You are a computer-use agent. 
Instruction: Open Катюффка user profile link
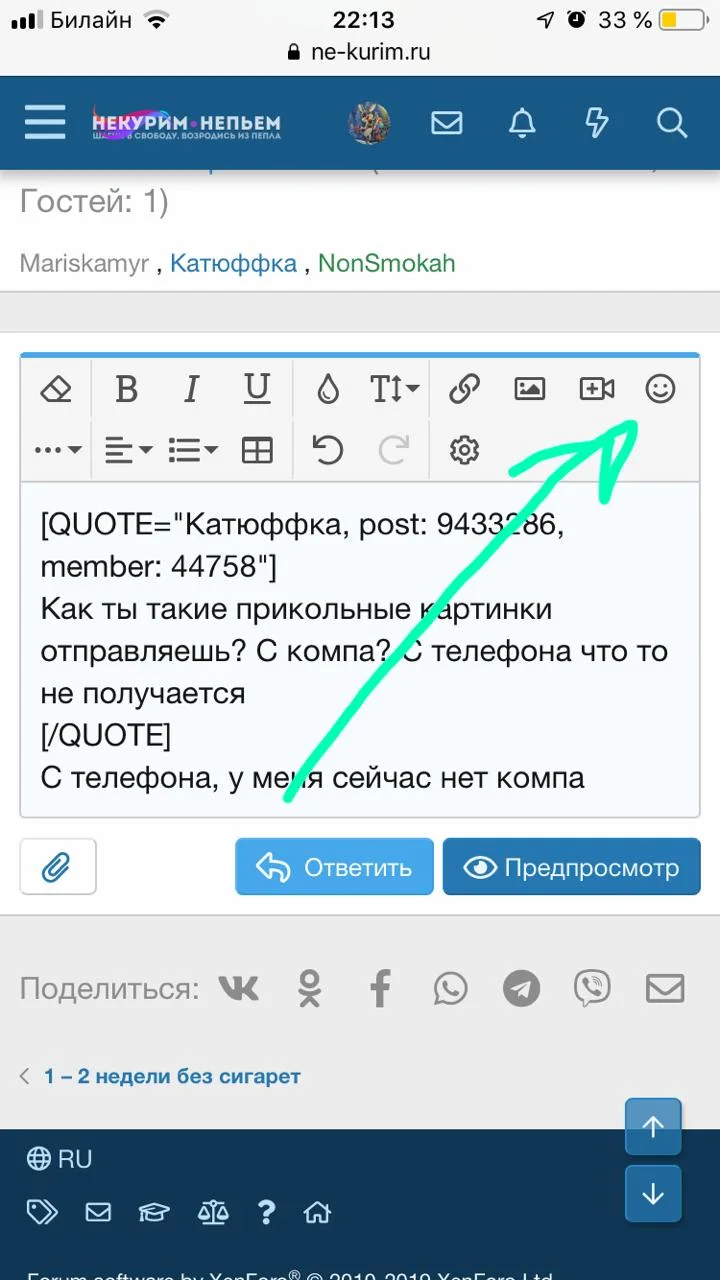[233, 263]
